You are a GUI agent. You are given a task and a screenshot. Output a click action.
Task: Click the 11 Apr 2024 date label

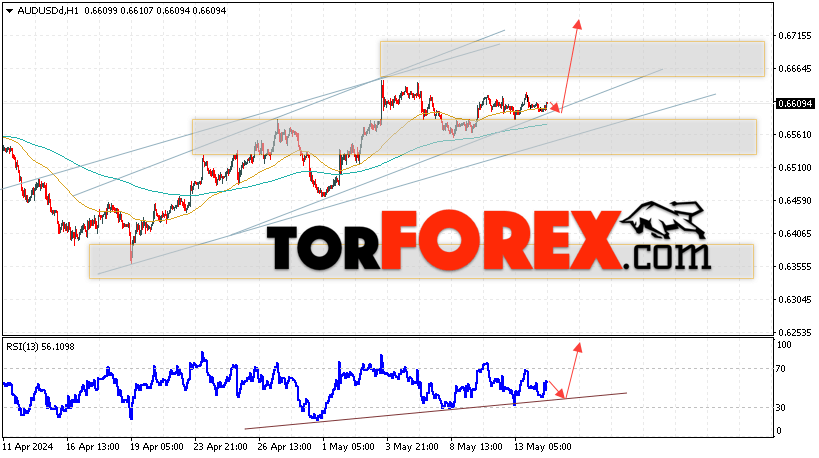pyautogui.click(x=28, y=447)
